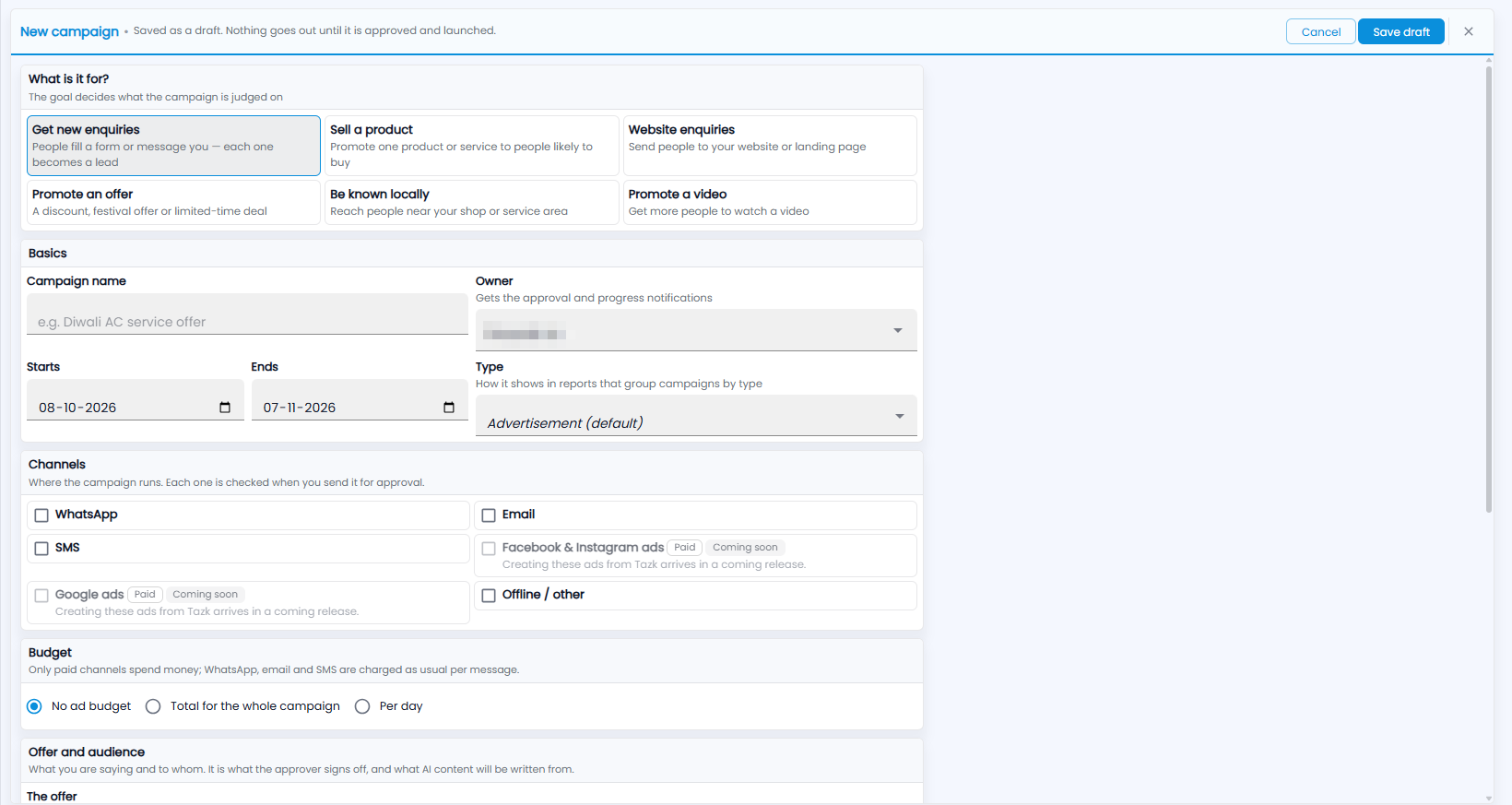Open the Owner dropdown
Screen dimensions: 1512x805
click(696, 330)
